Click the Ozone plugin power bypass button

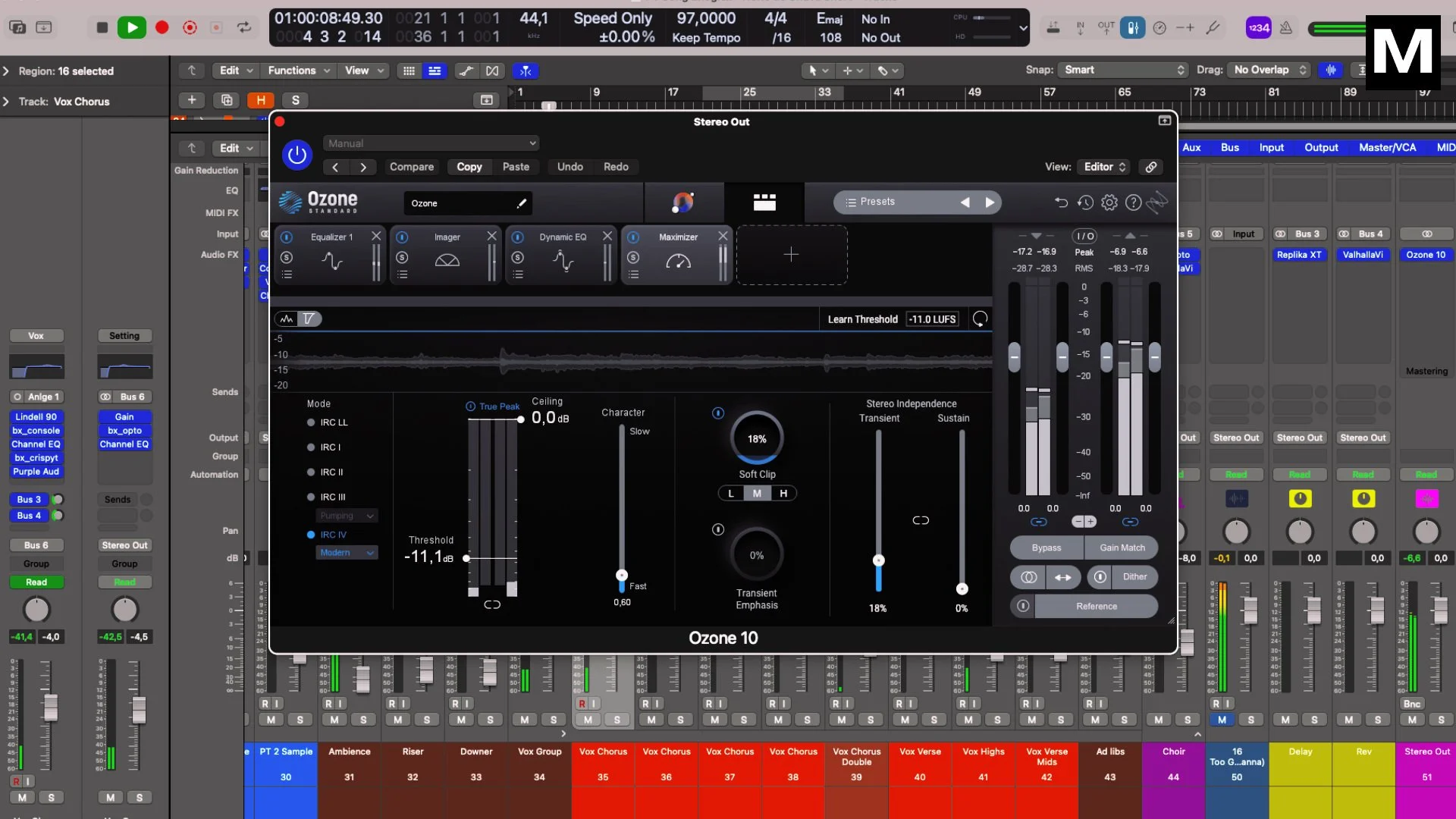[297, 155]
